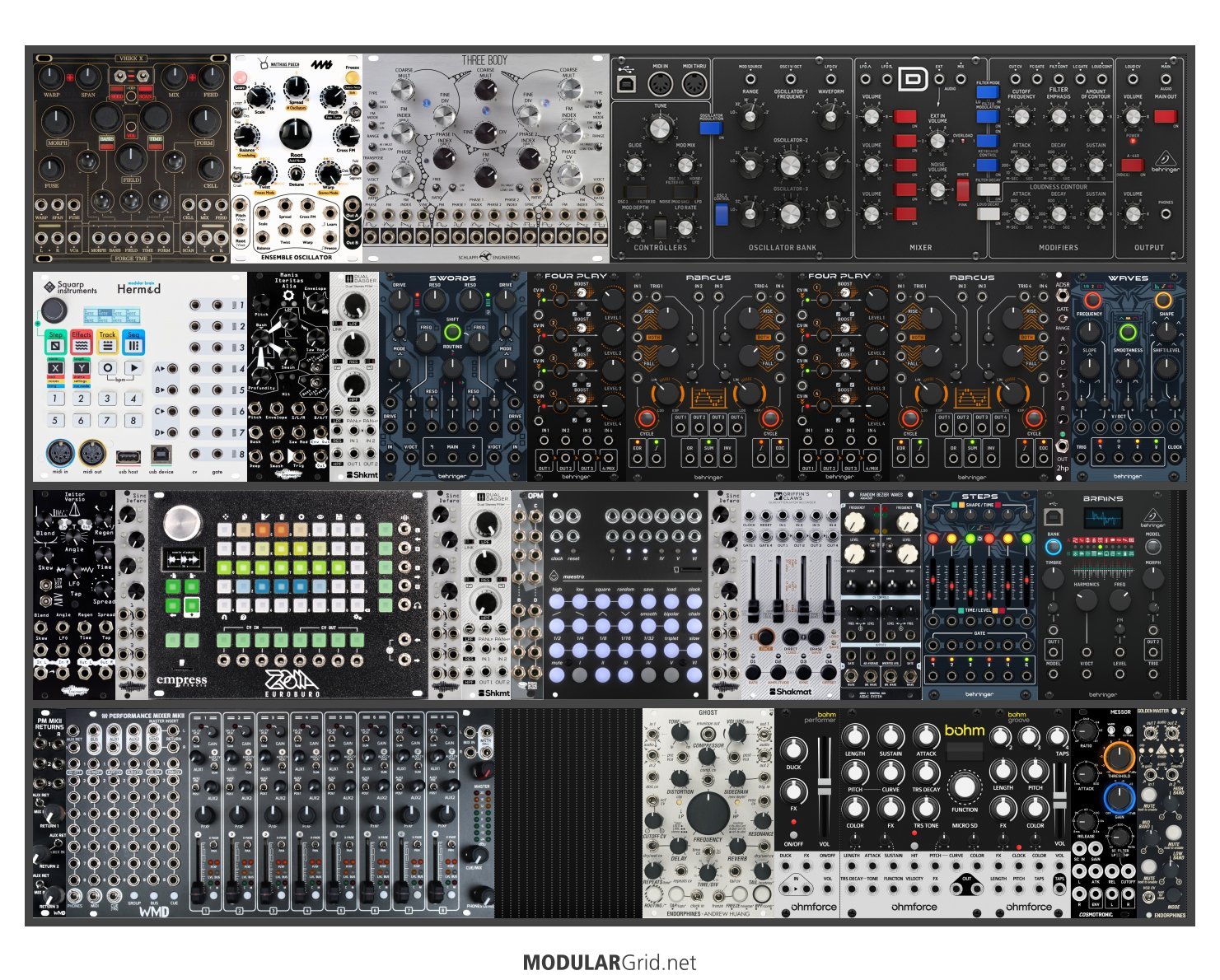Click the Model D Tune knob
The width and height of the screenshot is (1220, 980).
point(660,128)
